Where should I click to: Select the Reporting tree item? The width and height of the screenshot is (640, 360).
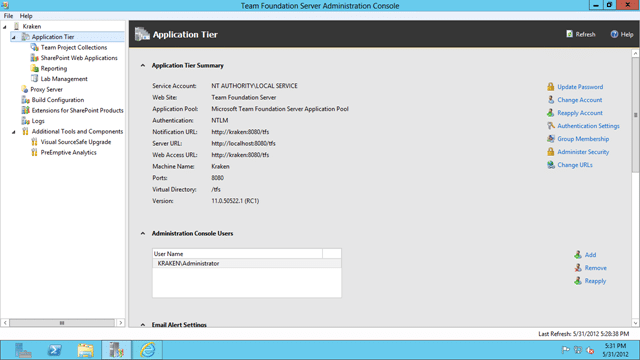(54, 69)
